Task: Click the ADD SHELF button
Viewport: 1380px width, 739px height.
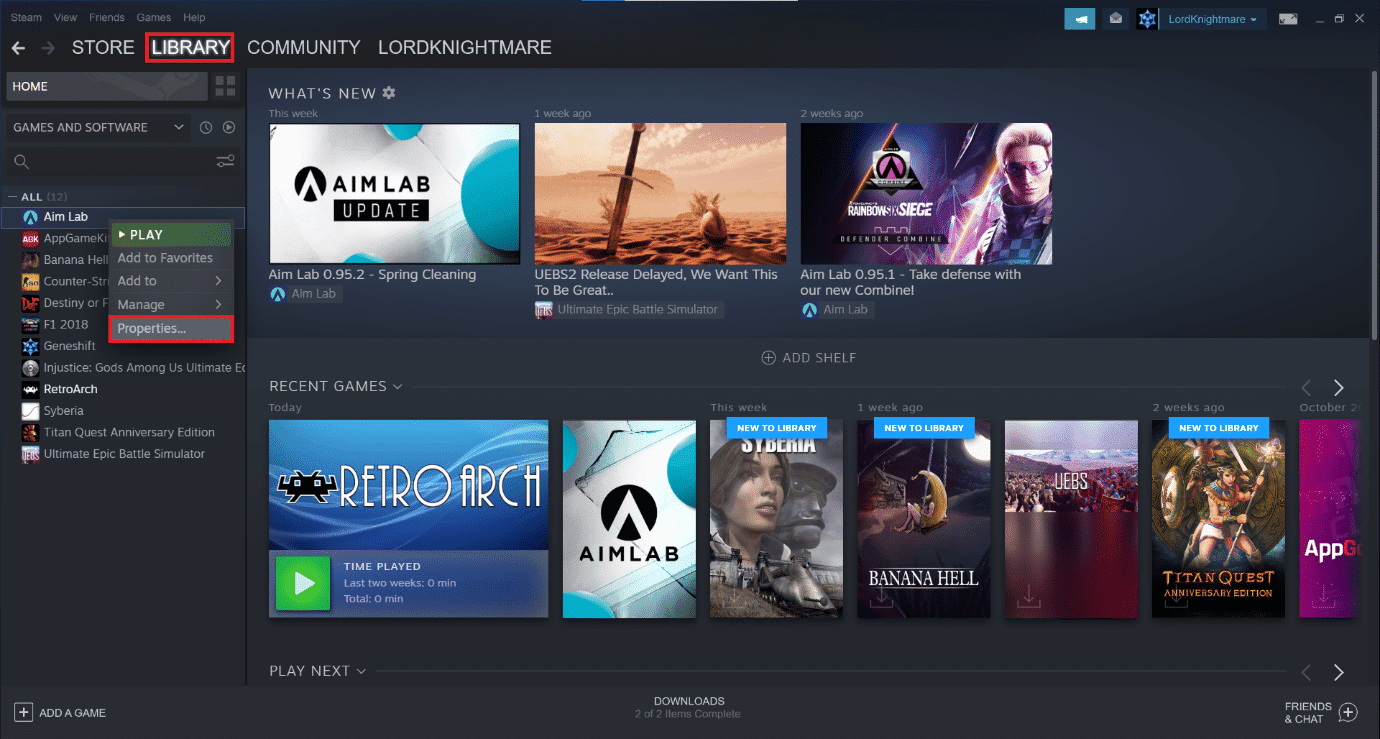Action: [809, 358]
